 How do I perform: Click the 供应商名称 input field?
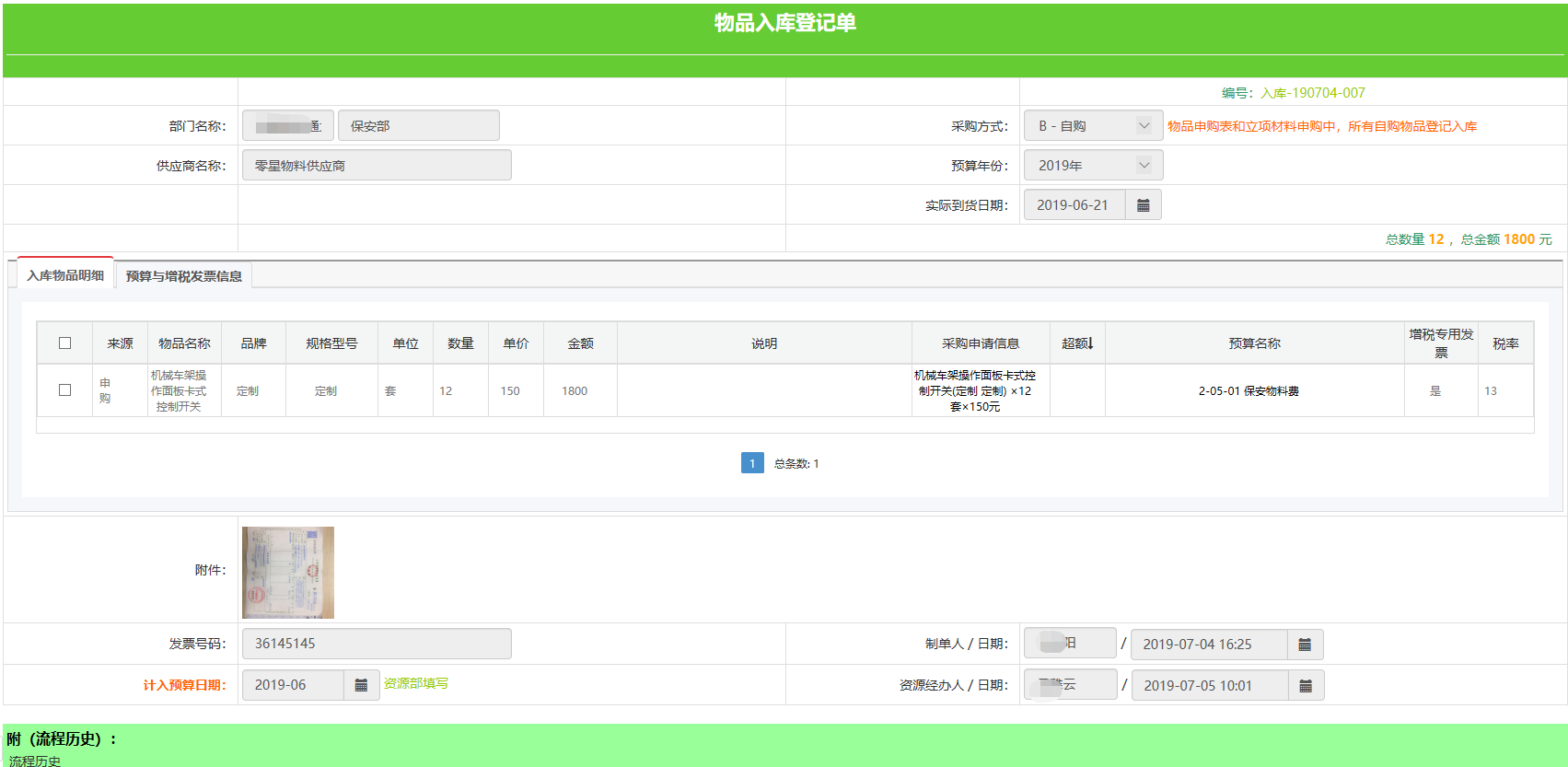tap(377, 166)
